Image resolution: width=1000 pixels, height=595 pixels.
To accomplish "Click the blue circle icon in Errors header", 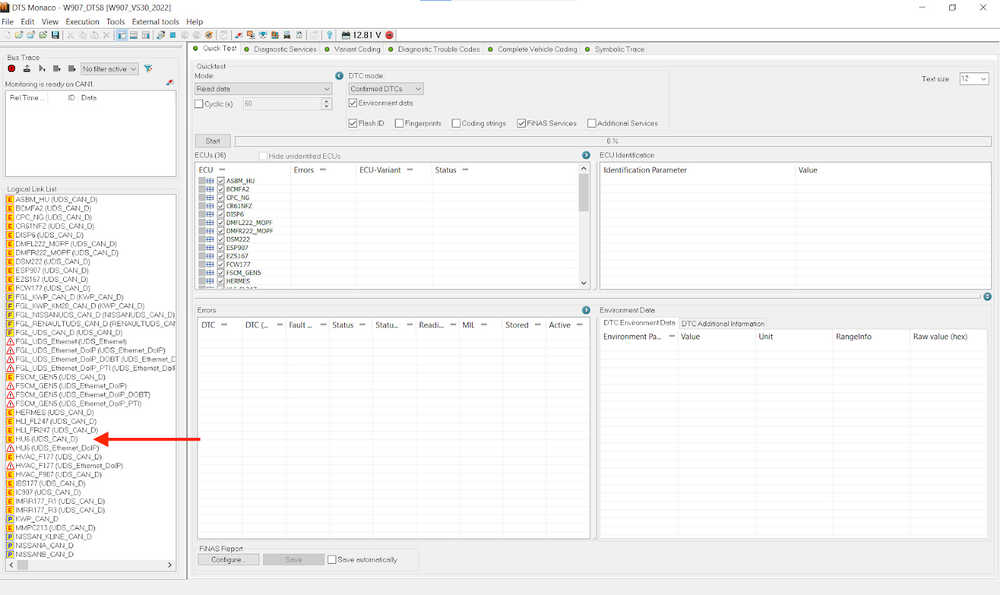I will coord(586,310).
